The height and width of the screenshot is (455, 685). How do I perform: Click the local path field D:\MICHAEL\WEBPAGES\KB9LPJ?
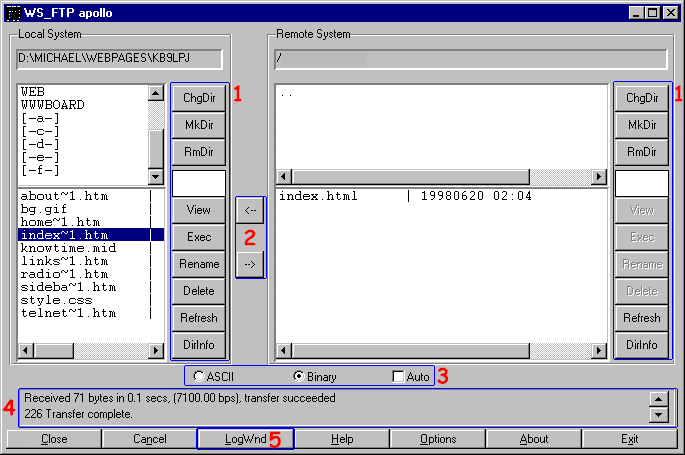pyautogui.click(x=120, y=59)
